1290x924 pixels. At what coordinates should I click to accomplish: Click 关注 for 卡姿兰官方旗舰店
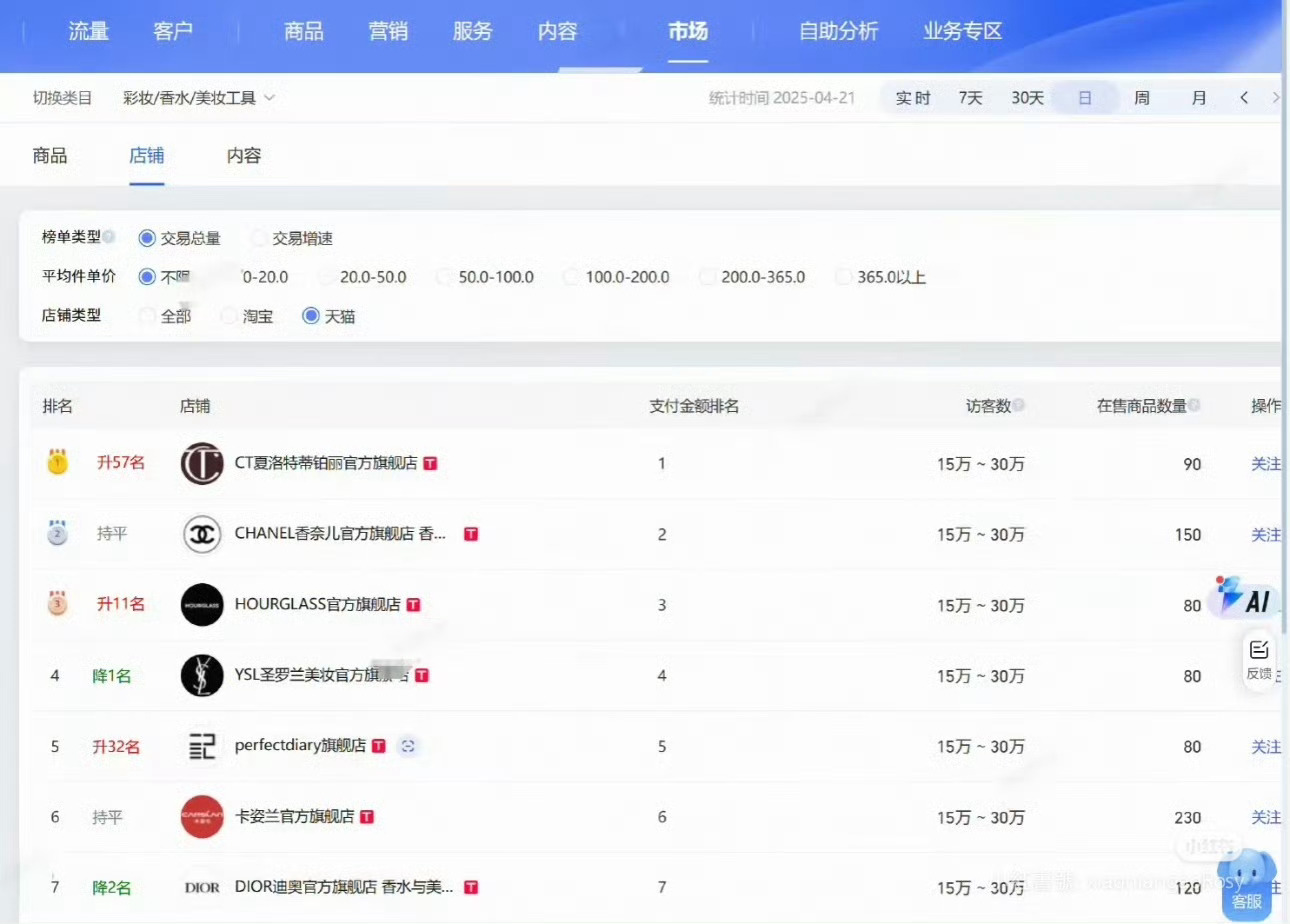(1266, 817)
